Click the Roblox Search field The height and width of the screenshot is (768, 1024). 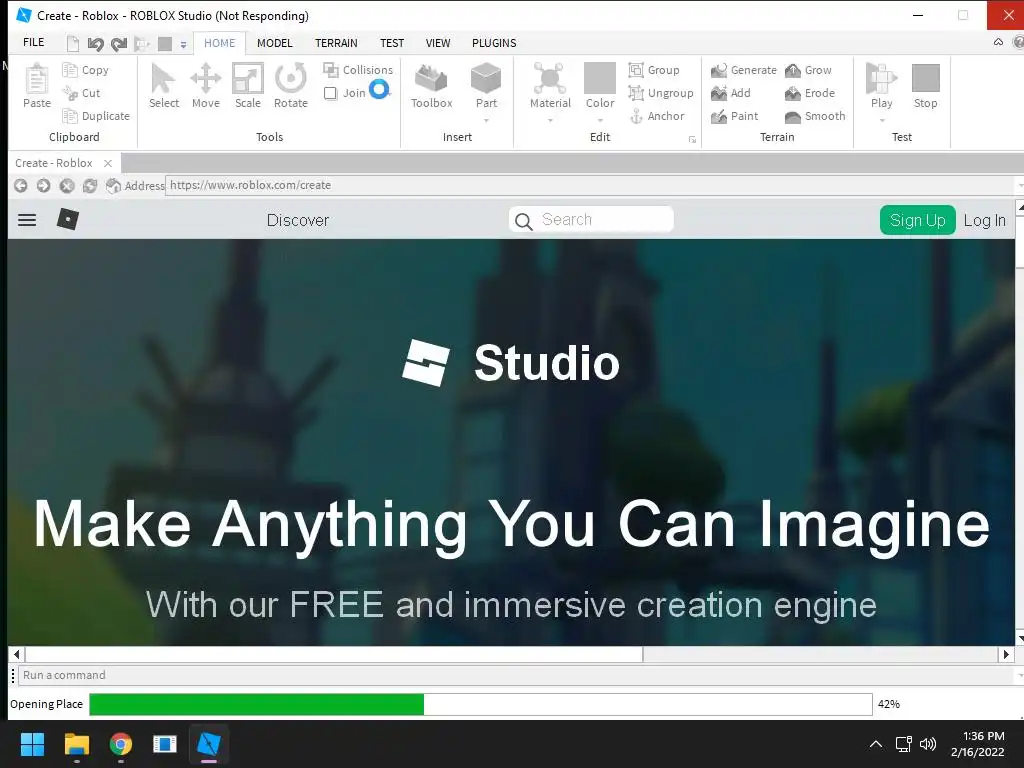[591, 219]
